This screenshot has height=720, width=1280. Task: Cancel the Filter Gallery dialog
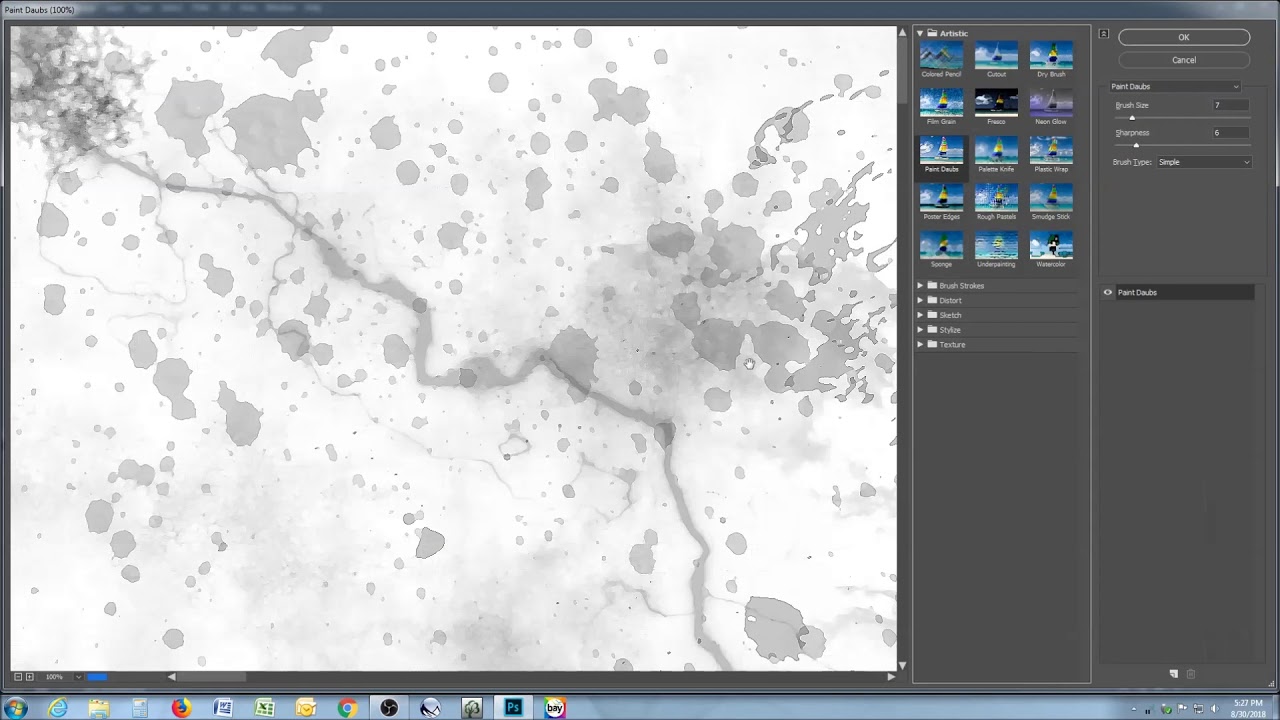point(1184,60)
